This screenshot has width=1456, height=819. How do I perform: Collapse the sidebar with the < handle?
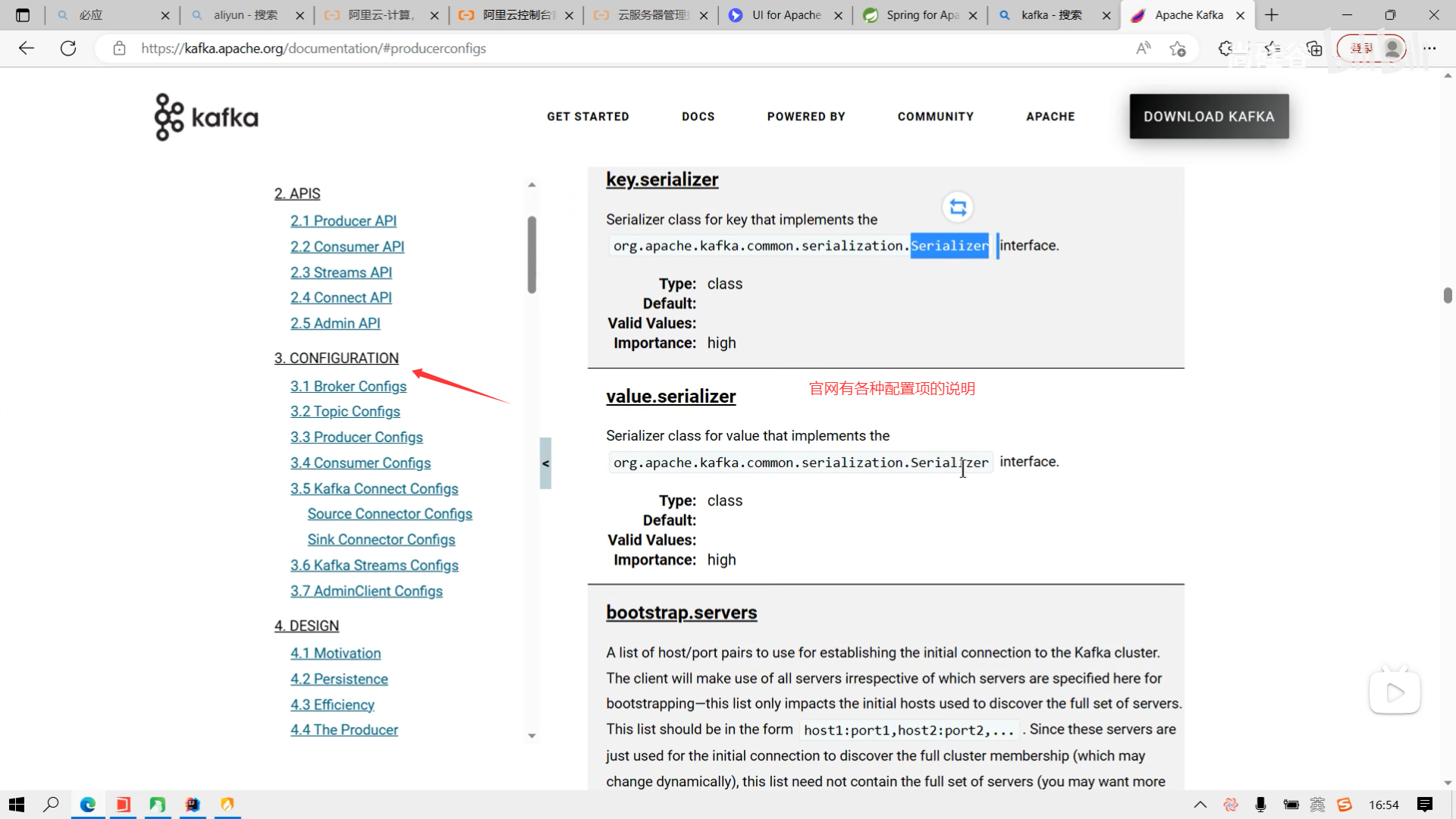point(545,463)
